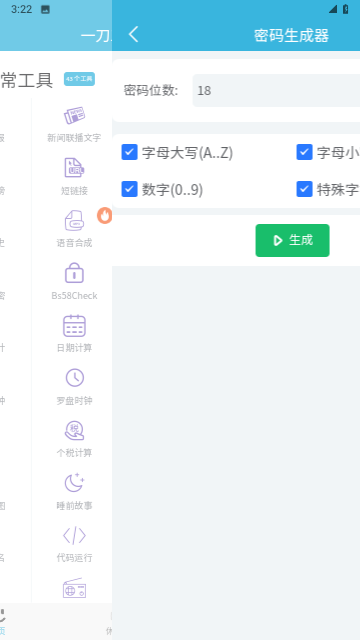Tap the status bar battery icon
This screenshot has width=360, height=640.
(346, 9)
